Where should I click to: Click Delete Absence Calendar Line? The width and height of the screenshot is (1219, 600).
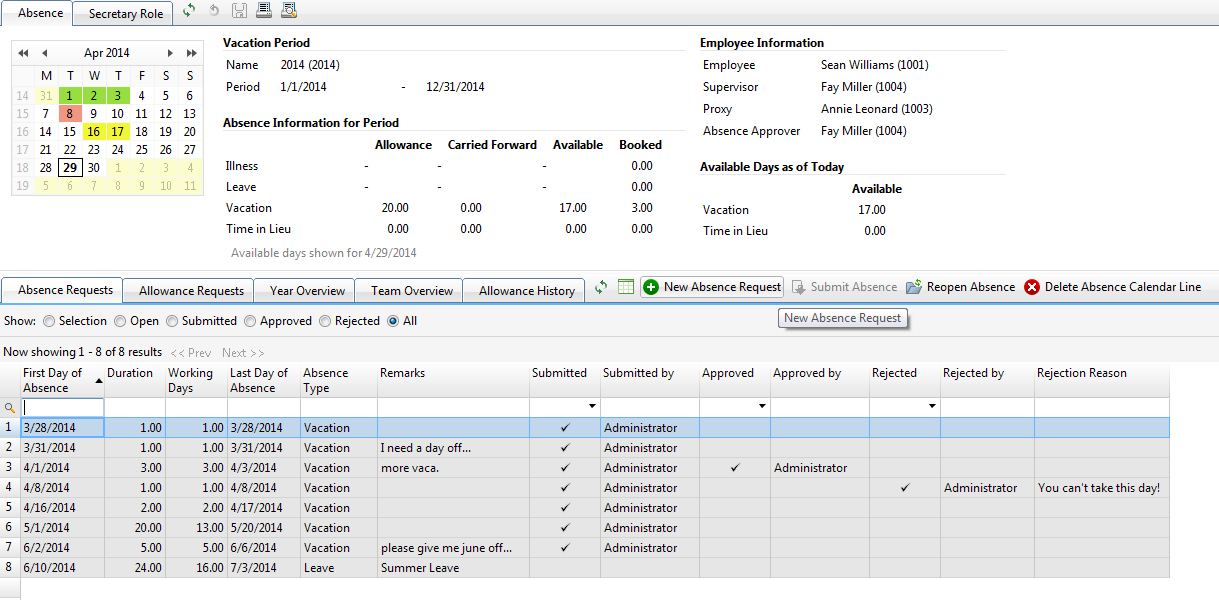(1112, 287)
